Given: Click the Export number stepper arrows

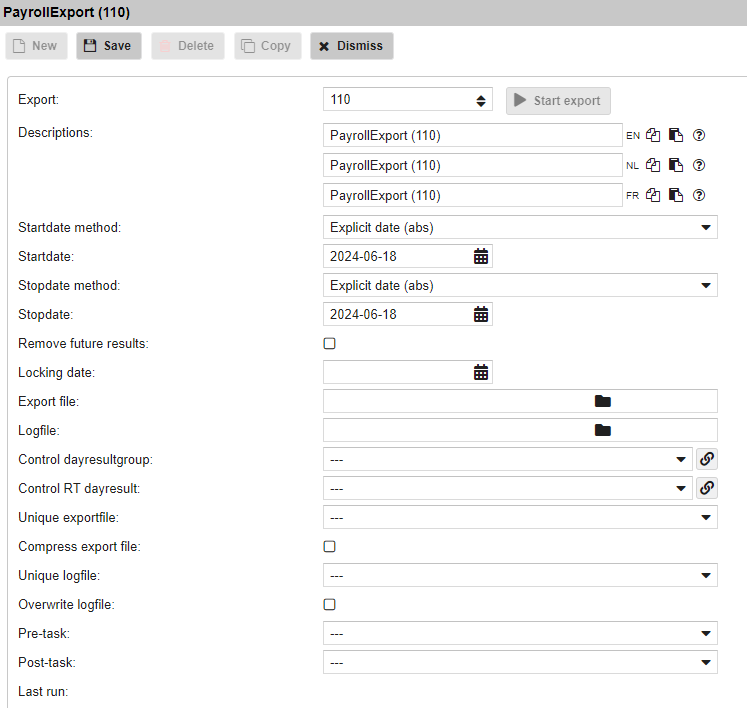Looking at the screenshot, I should (481, 100).
